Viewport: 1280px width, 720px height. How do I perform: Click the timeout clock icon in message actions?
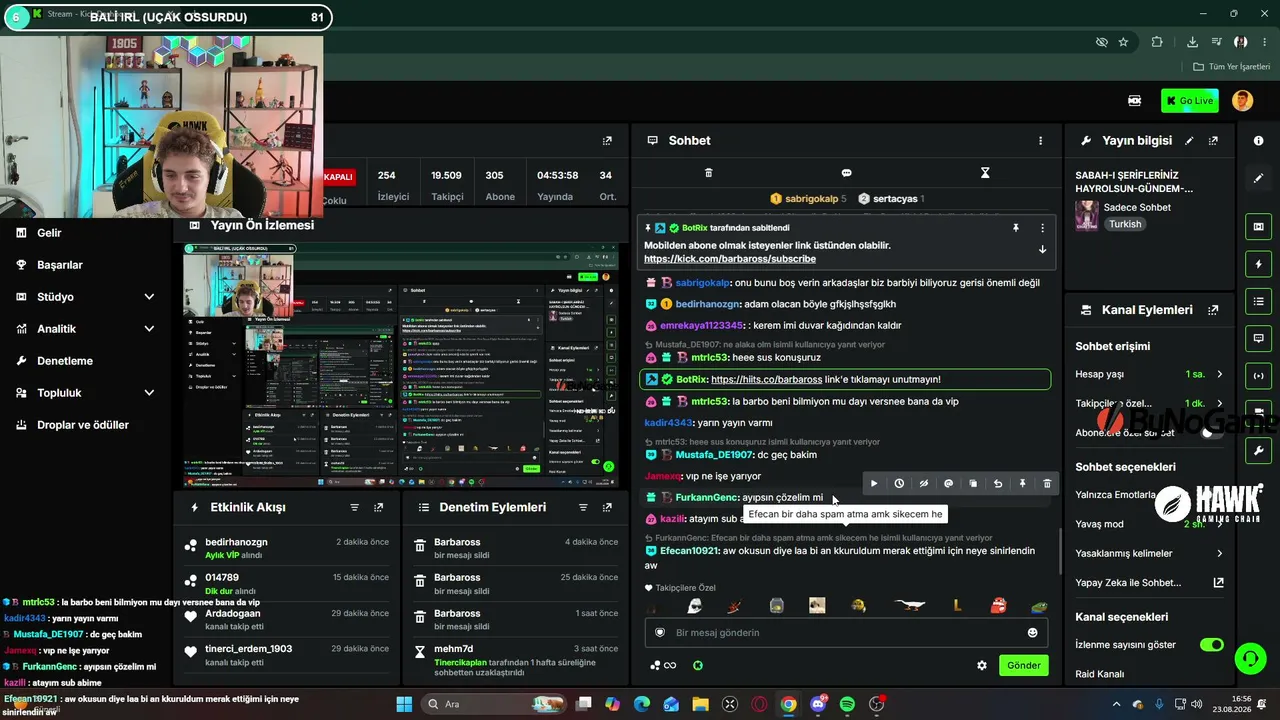(x=899, y=484)
